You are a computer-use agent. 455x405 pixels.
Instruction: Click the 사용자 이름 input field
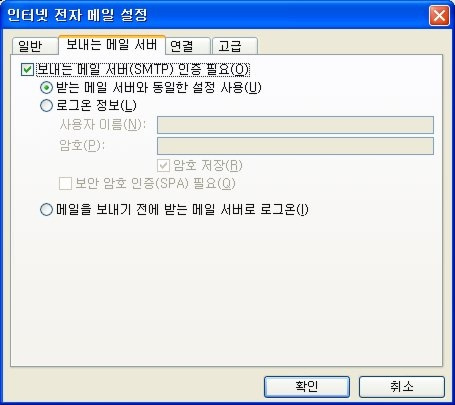coord(295,125)
